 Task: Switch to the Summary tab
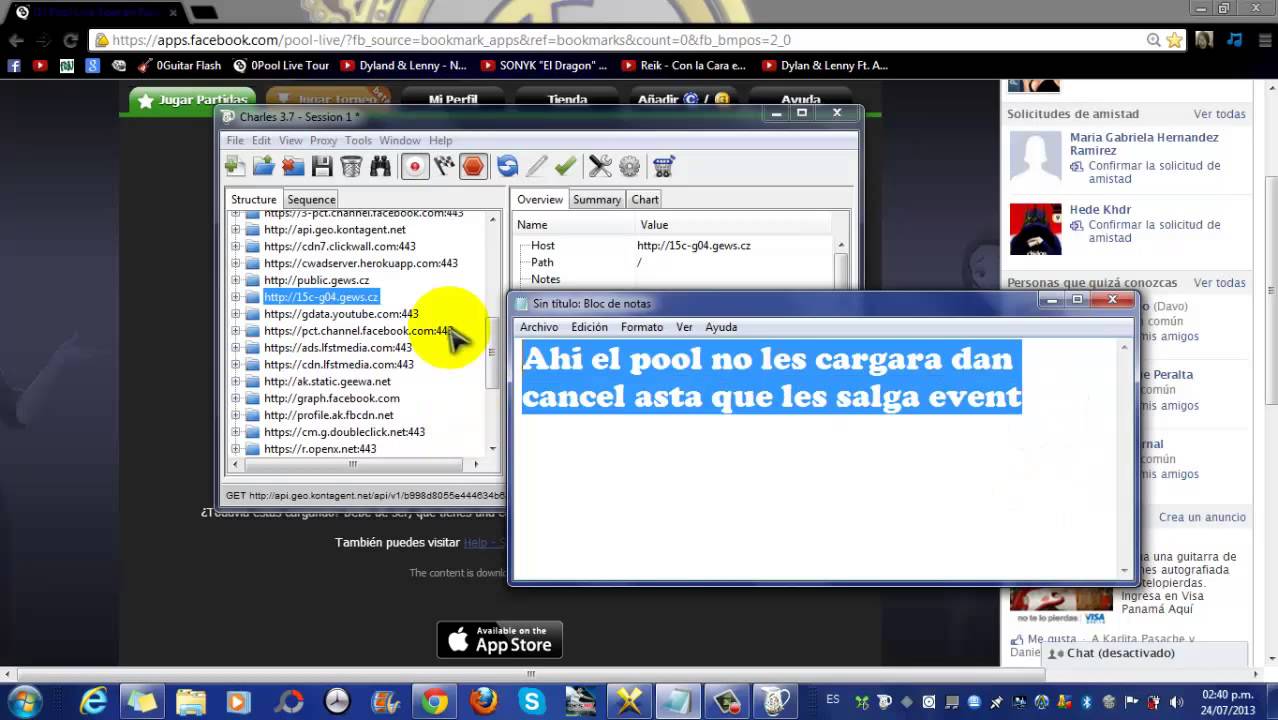(597, 199)
